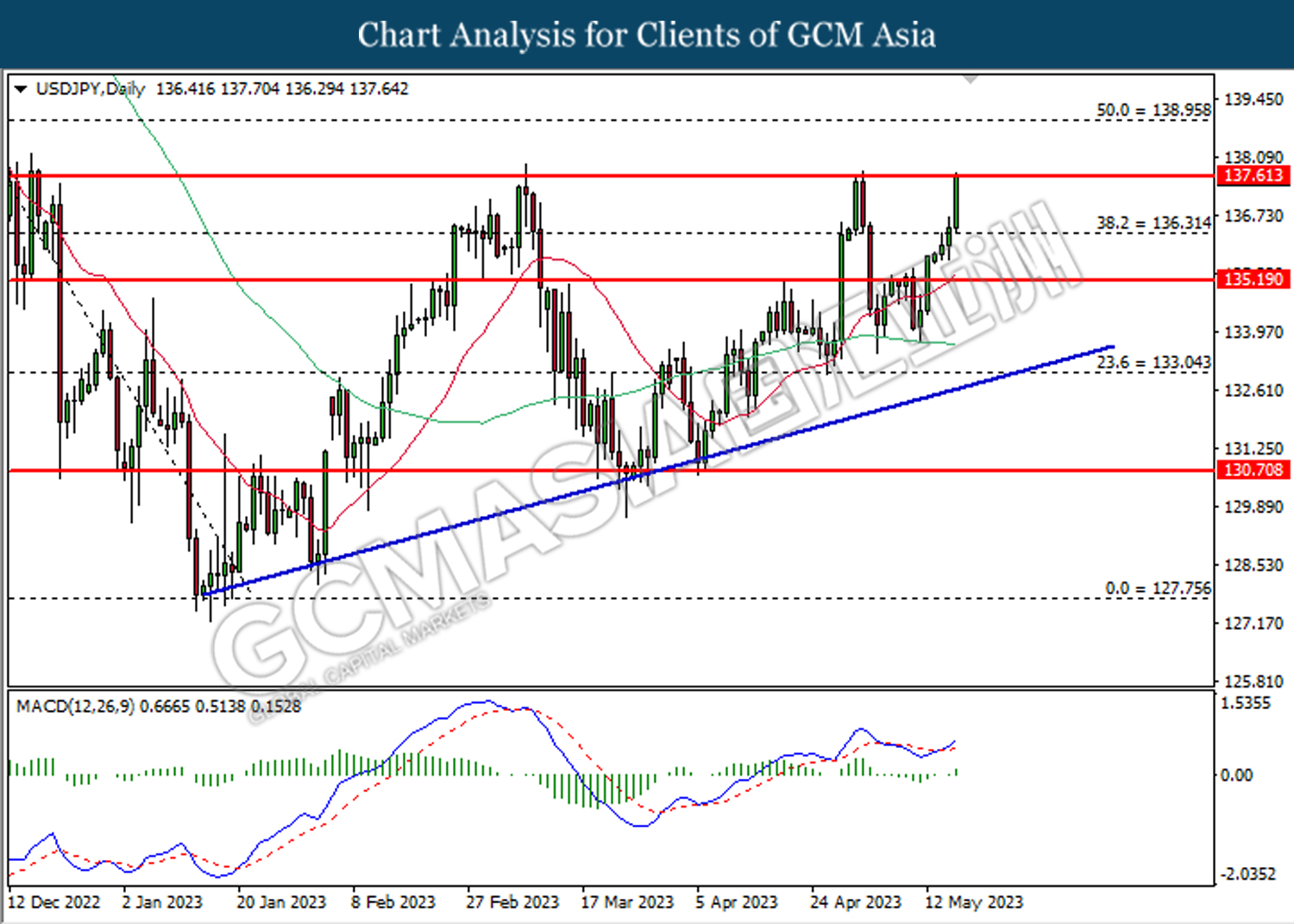Click the Chart Analysis for Clients of GCM Asia title
This screenshot has height=924, width=1294.
pyautogui.click(x=647, y=35)
